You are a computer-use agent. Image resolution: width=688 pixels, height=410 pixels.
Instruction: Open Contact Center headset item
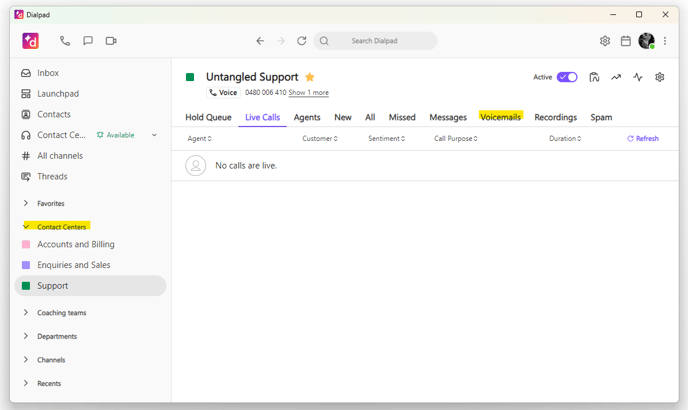pos(53,135)
